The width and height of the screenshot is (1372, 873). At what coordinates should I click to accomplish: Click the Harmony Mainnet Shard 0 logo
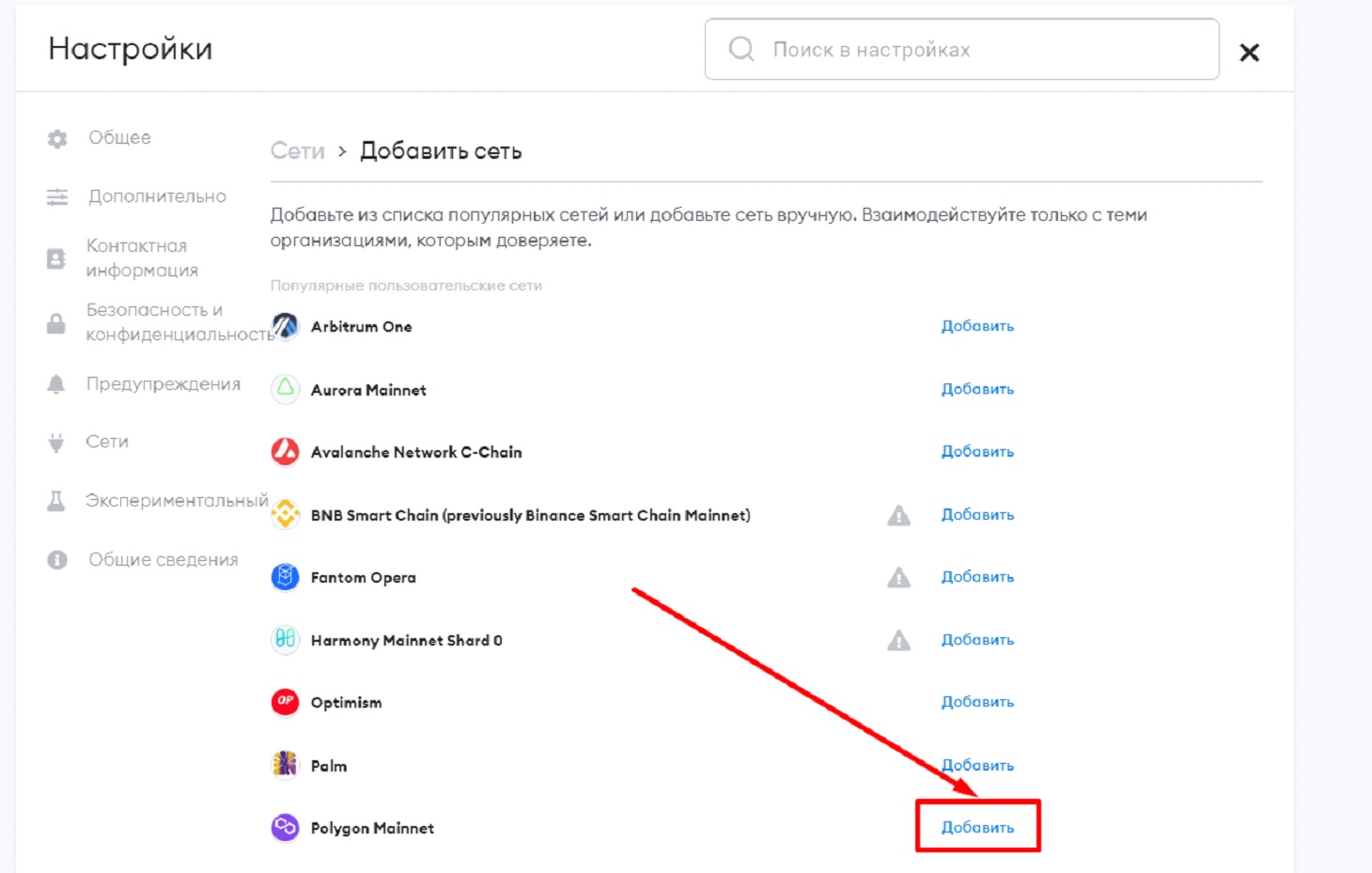pyautogui.click(x=285, y=640)
